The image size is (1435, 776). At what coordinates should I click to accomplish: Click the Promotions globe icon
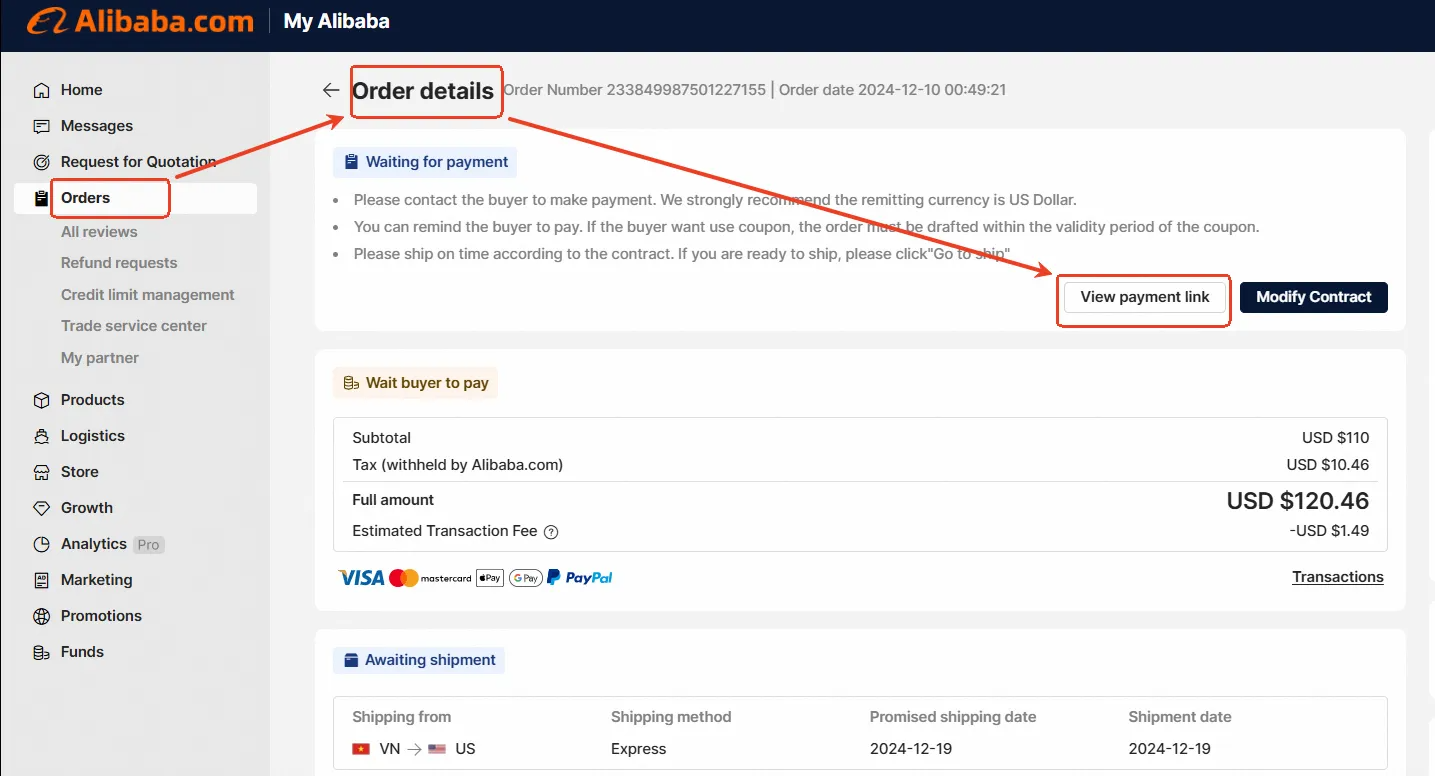(41, 616)
